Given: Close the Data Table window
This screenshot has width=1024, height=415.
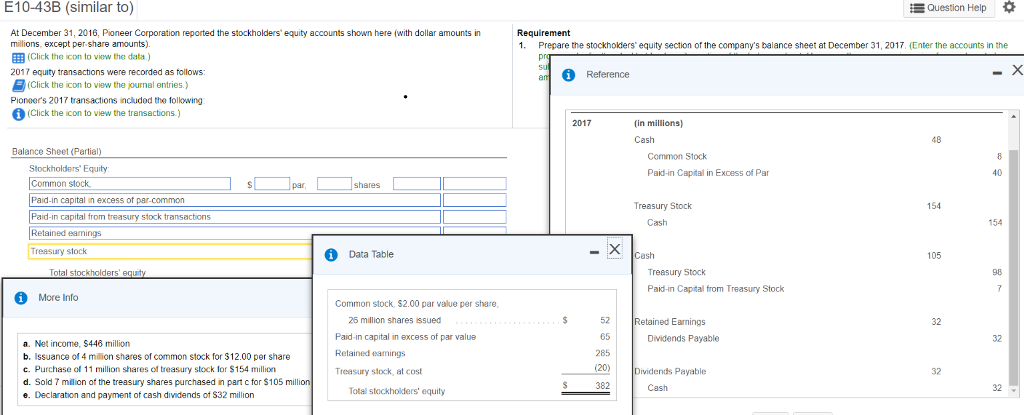Looking at the screenshot, I should pos(615,250).
